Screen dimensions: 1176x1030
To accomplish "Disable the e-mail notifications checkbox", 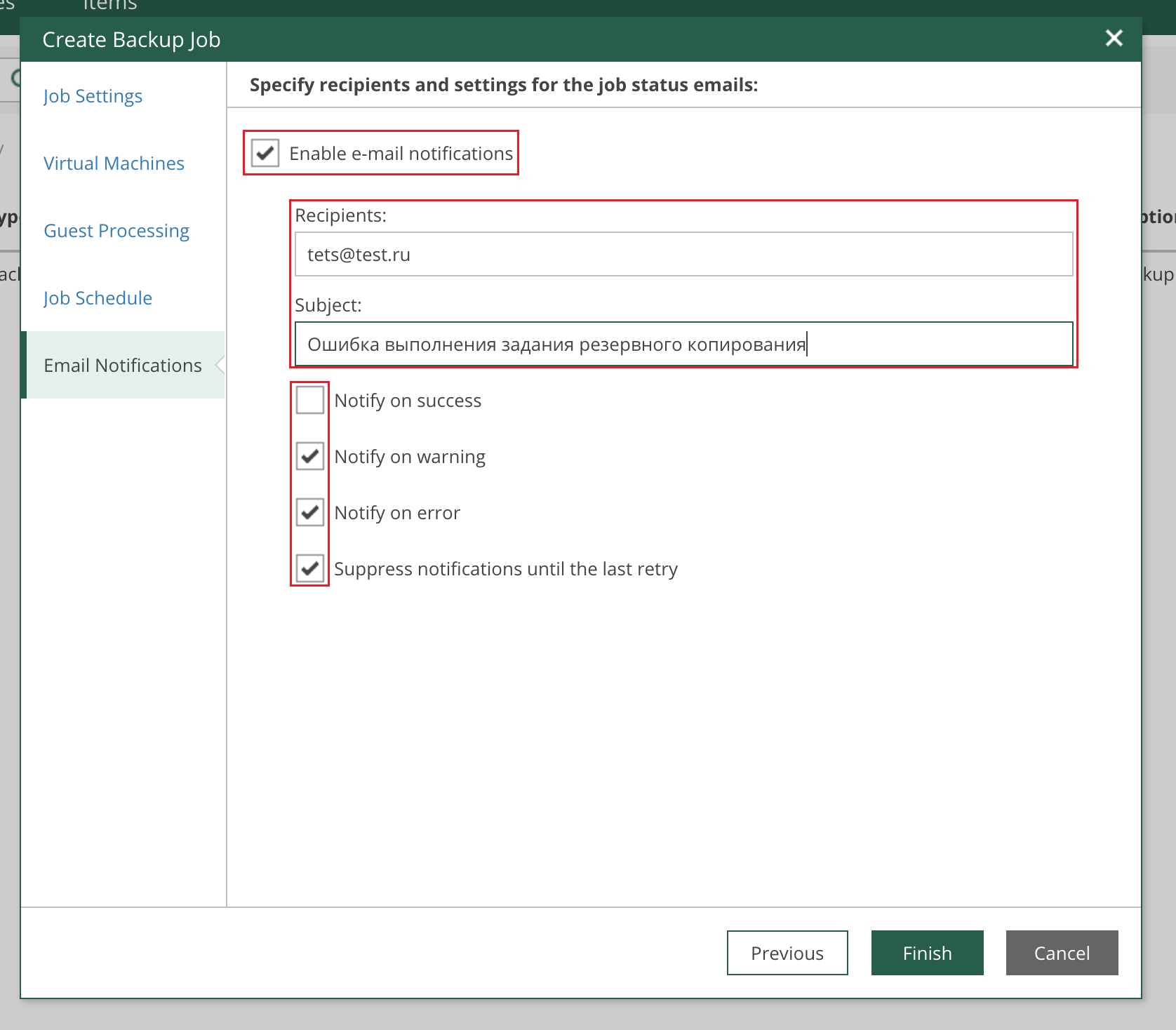I will pyautogui.click(x=265, y=153).
